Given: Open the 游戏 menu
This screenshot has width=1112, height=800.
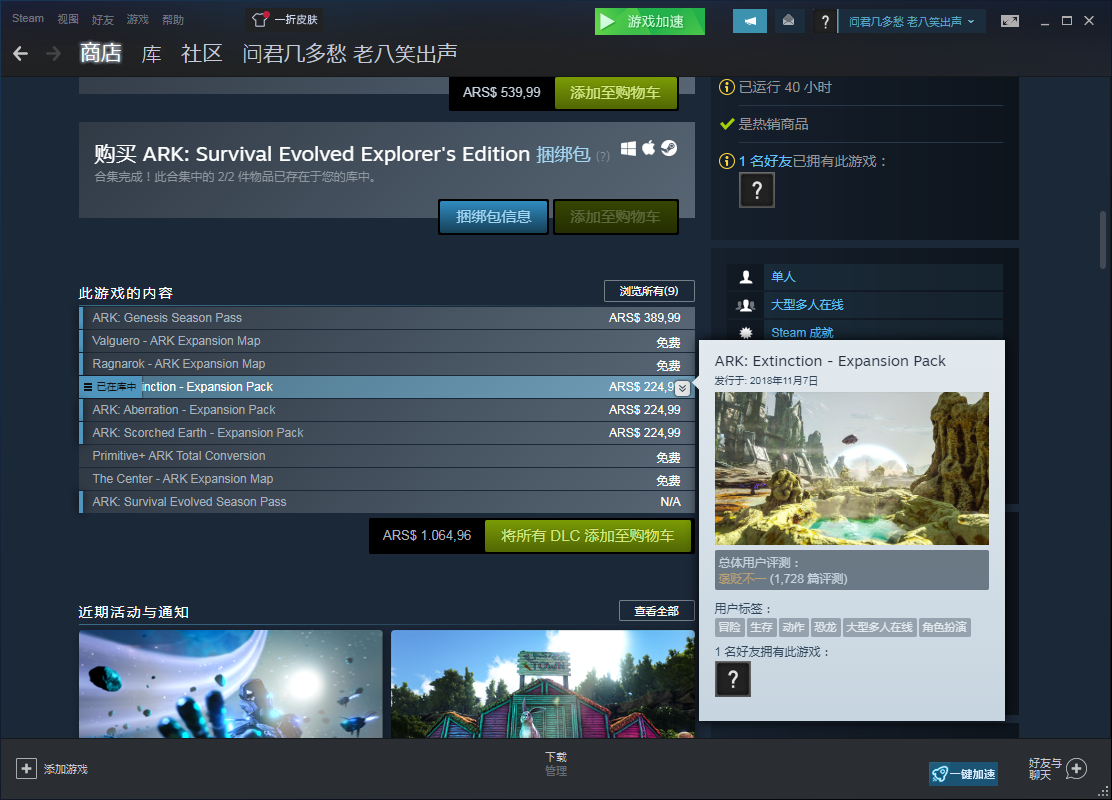Looking at the screenshot, I should [x=138, y=19].
